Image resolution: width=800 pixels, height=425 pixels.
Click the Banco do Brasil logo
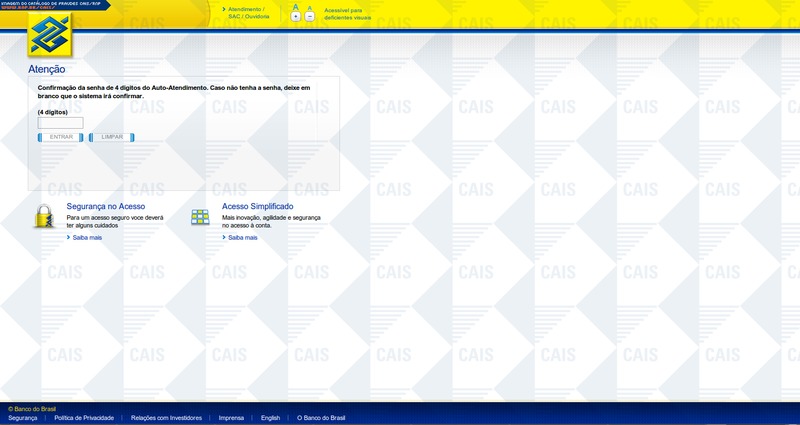49,35
